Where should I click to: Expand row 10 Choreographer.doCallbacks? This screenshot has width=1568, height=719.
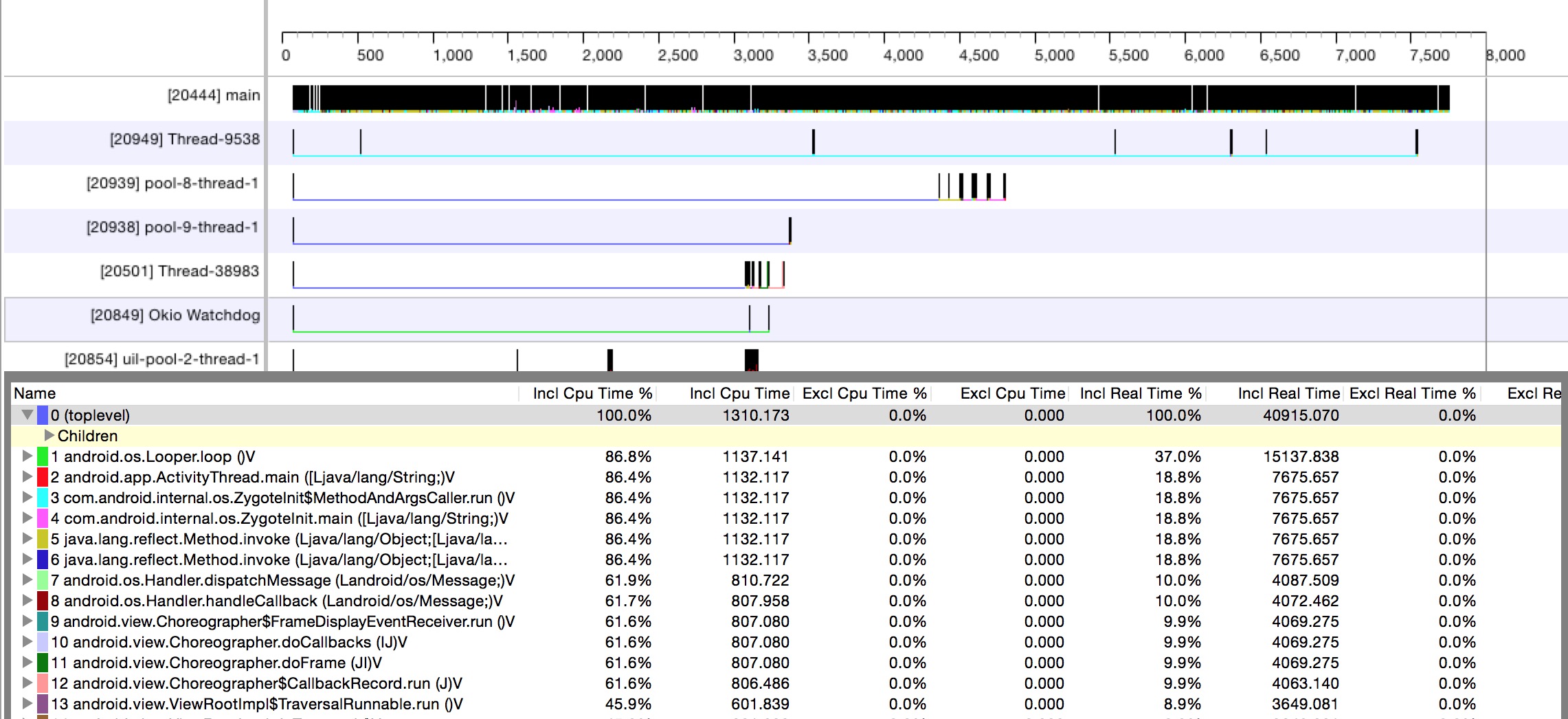pyautogui.click(x=27, y=642)
